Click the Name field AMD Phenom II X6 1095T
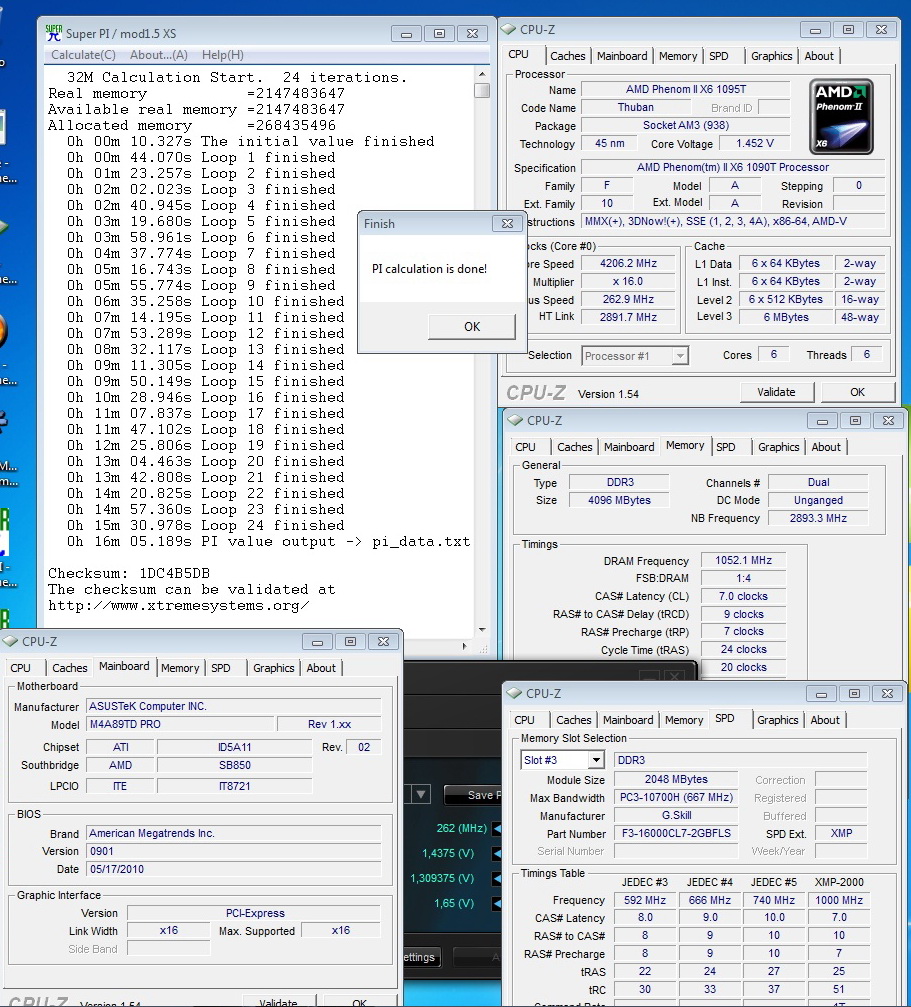 (686, 89)
